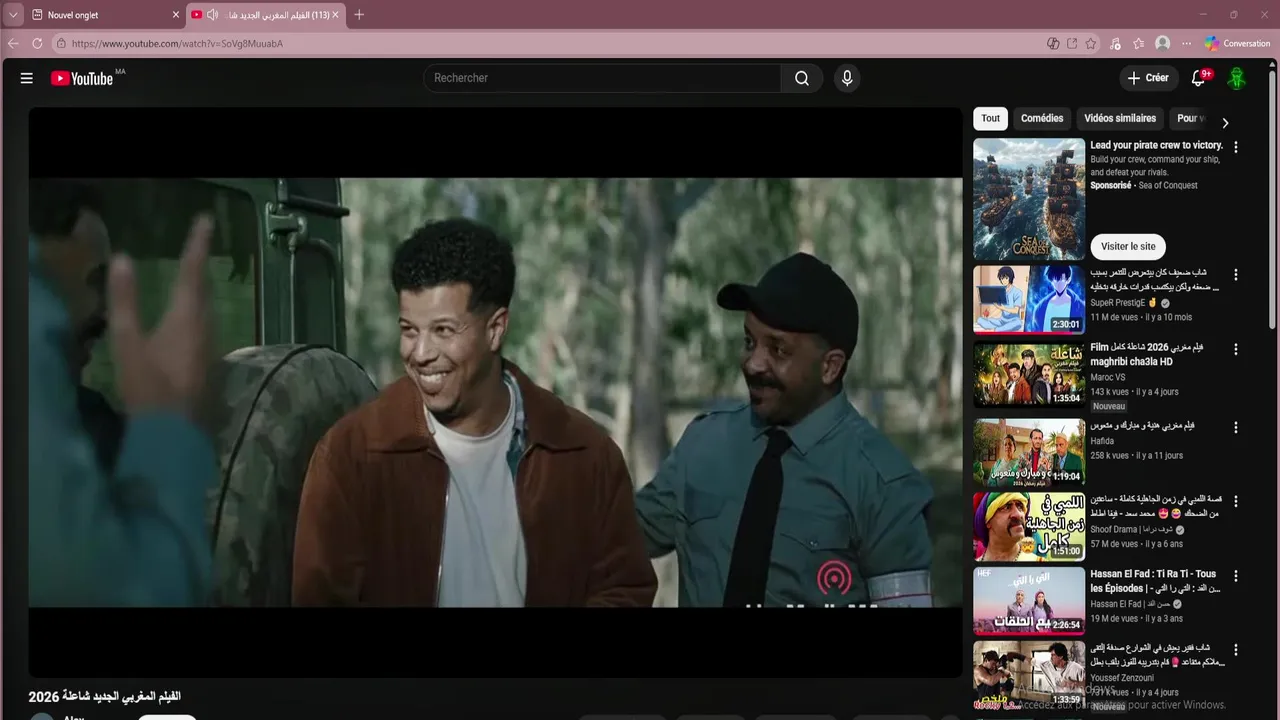Open options menu for Youssef Zenzouni video
The height and width of the screenshot is (720, 1280).
point(1236,650)
